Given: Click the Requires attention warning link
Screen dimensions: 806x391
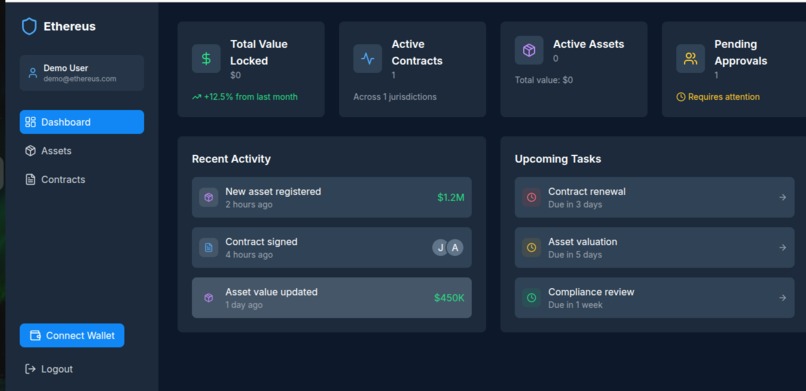Looking at the screenshot, I should pyautogui.click(x=718, y=97).
